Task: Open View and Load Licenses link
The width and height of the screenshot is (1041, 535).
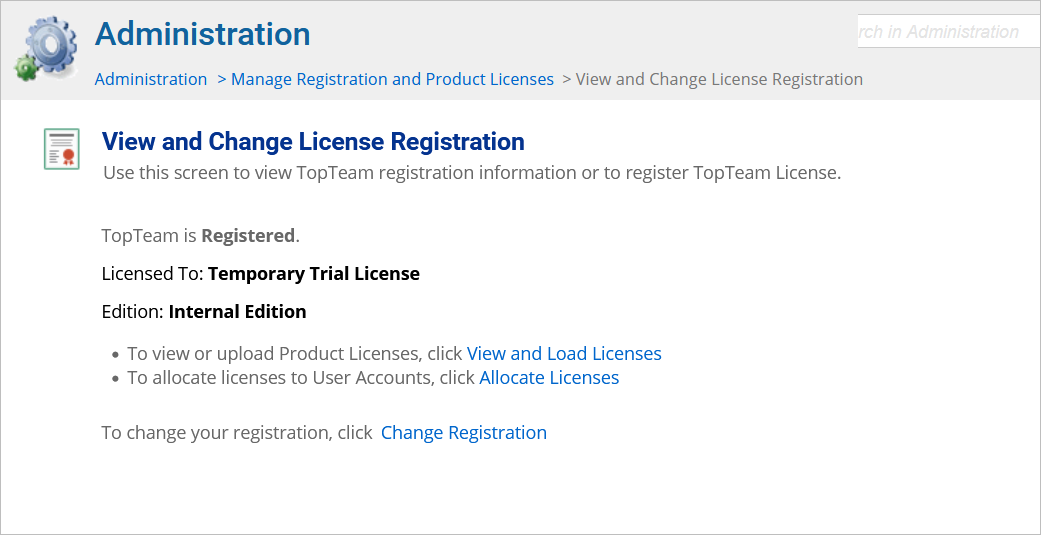Action: point(564,354)
